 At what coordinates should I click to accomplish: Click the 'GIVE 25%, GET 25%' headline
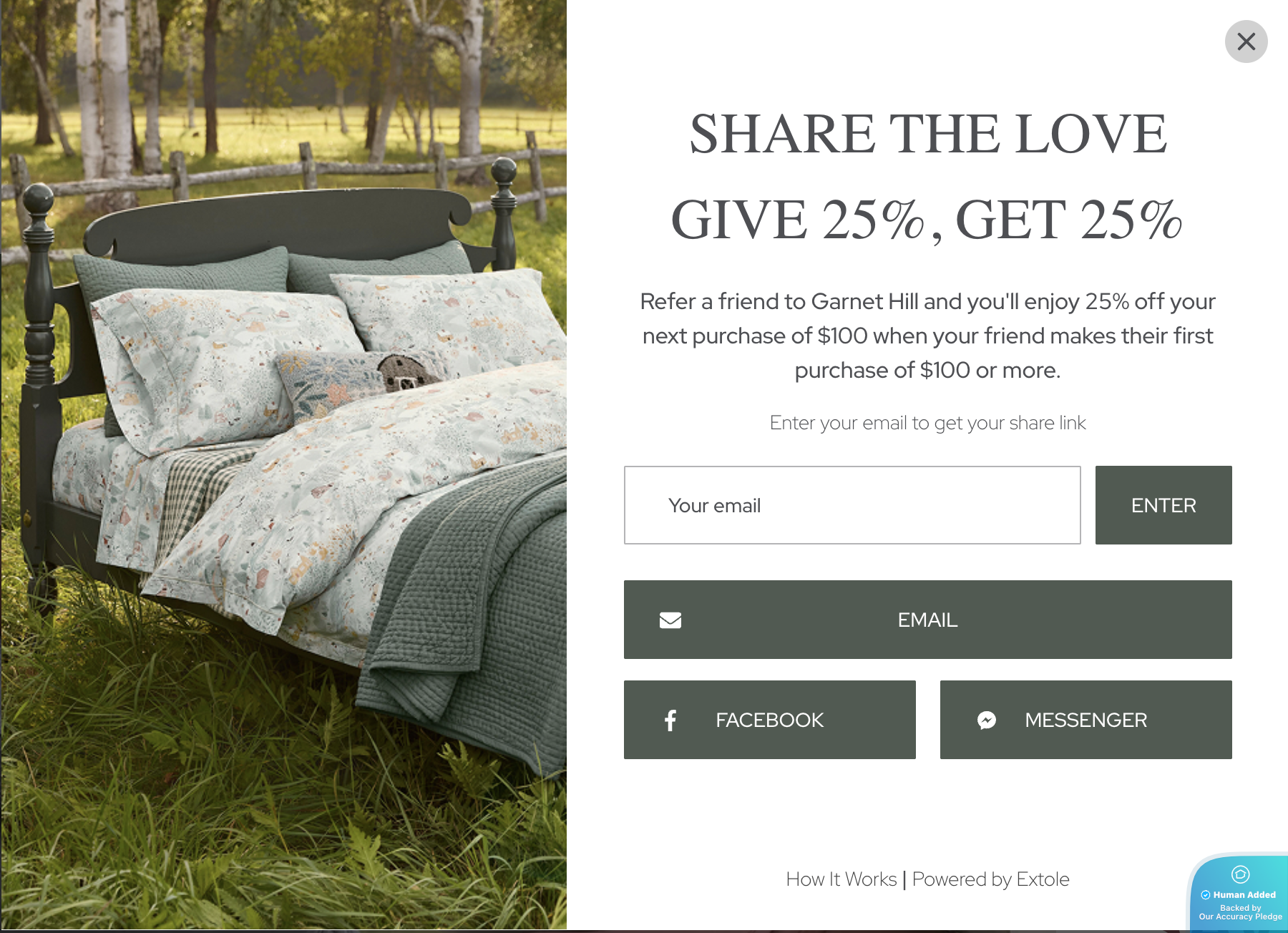pos(927,220)
